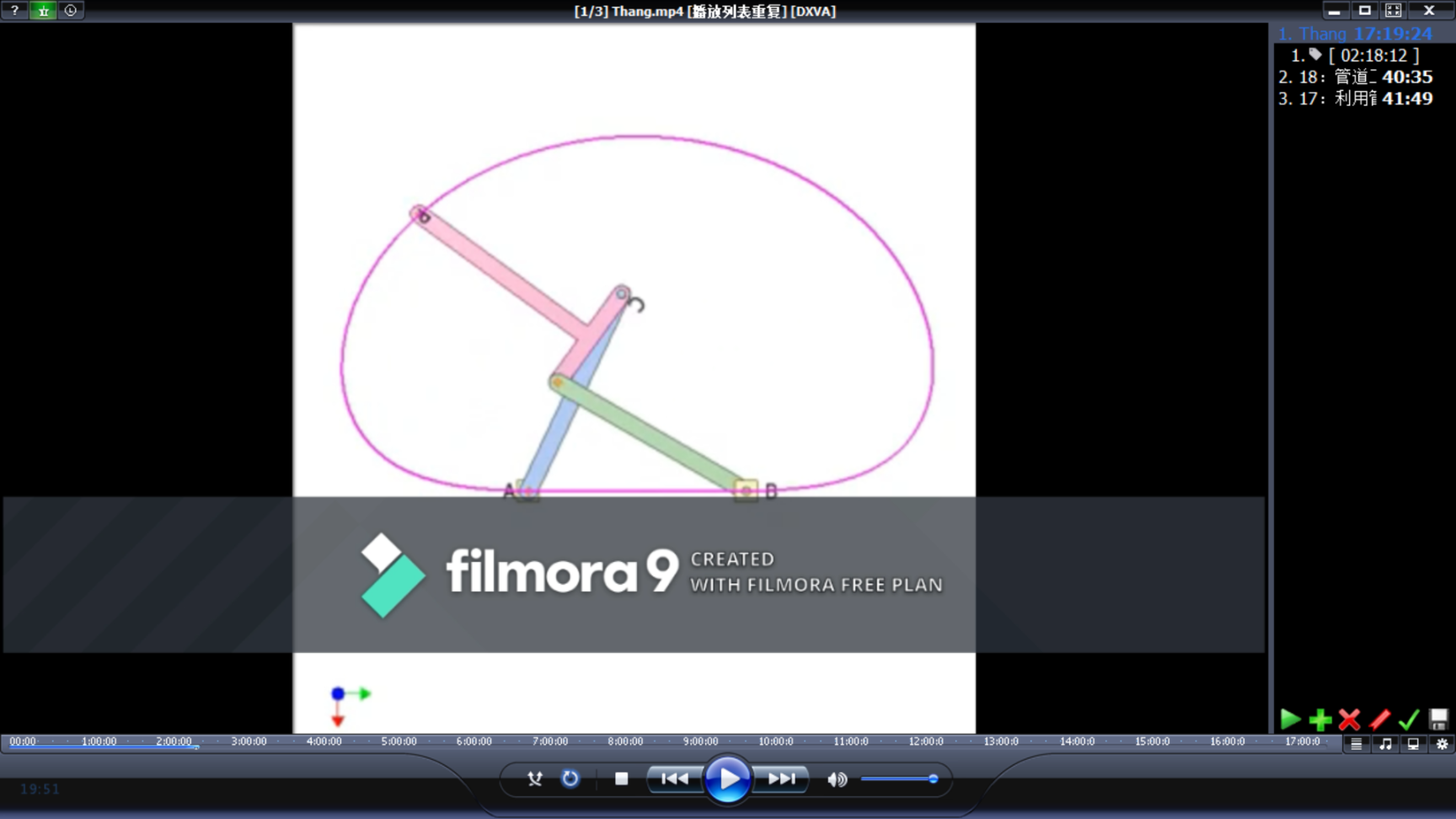
Task: Click title text Thang.mp4 in title bar
Action: pos(647,11)
